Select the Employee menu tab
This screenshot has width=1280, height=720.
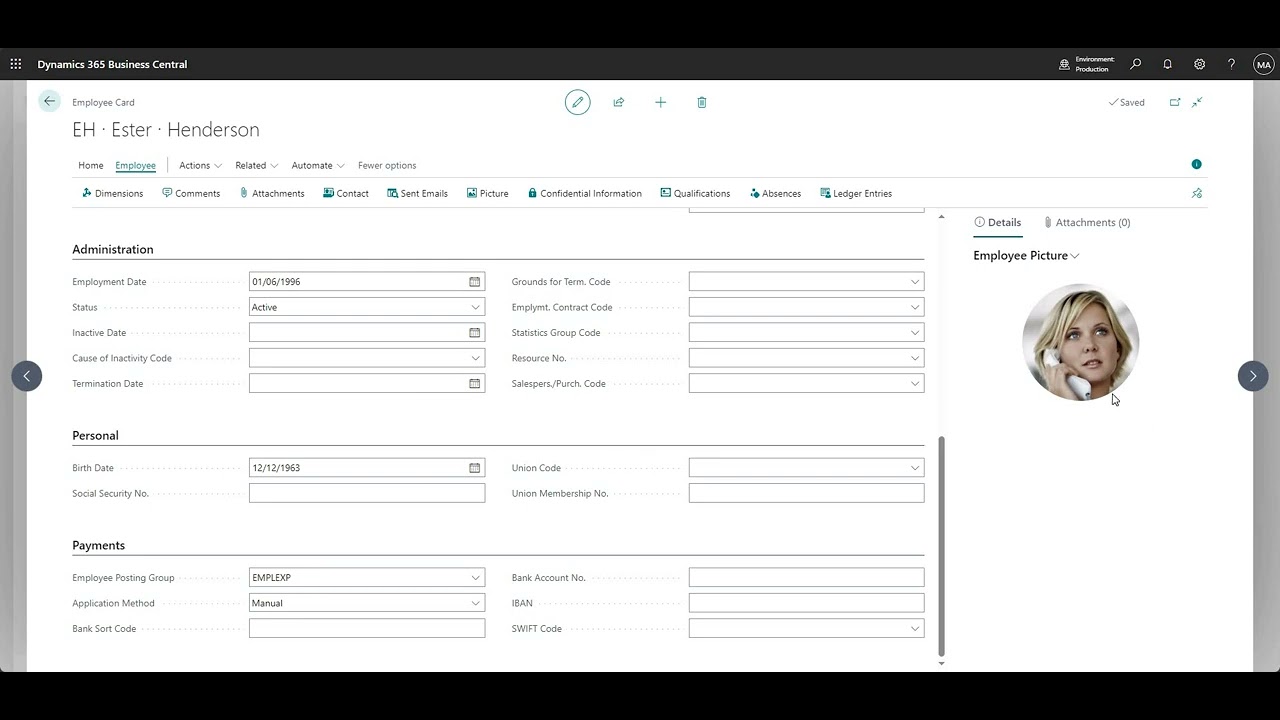pos(135,165)
